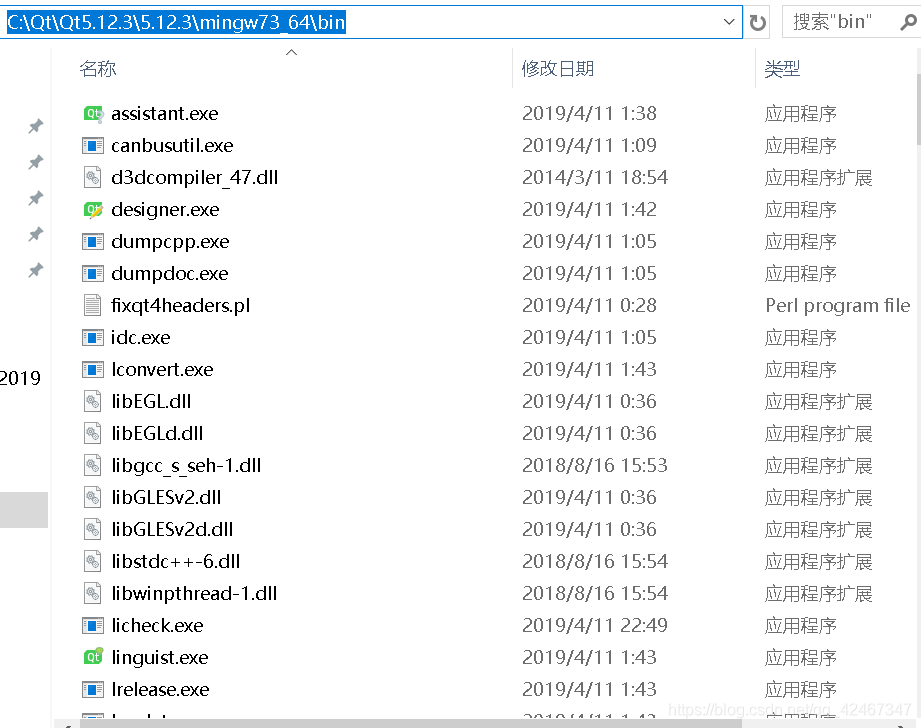Select the libGLESv2.dll file name
This screenshot has width=921, height=728.
[x=166, y=497]
